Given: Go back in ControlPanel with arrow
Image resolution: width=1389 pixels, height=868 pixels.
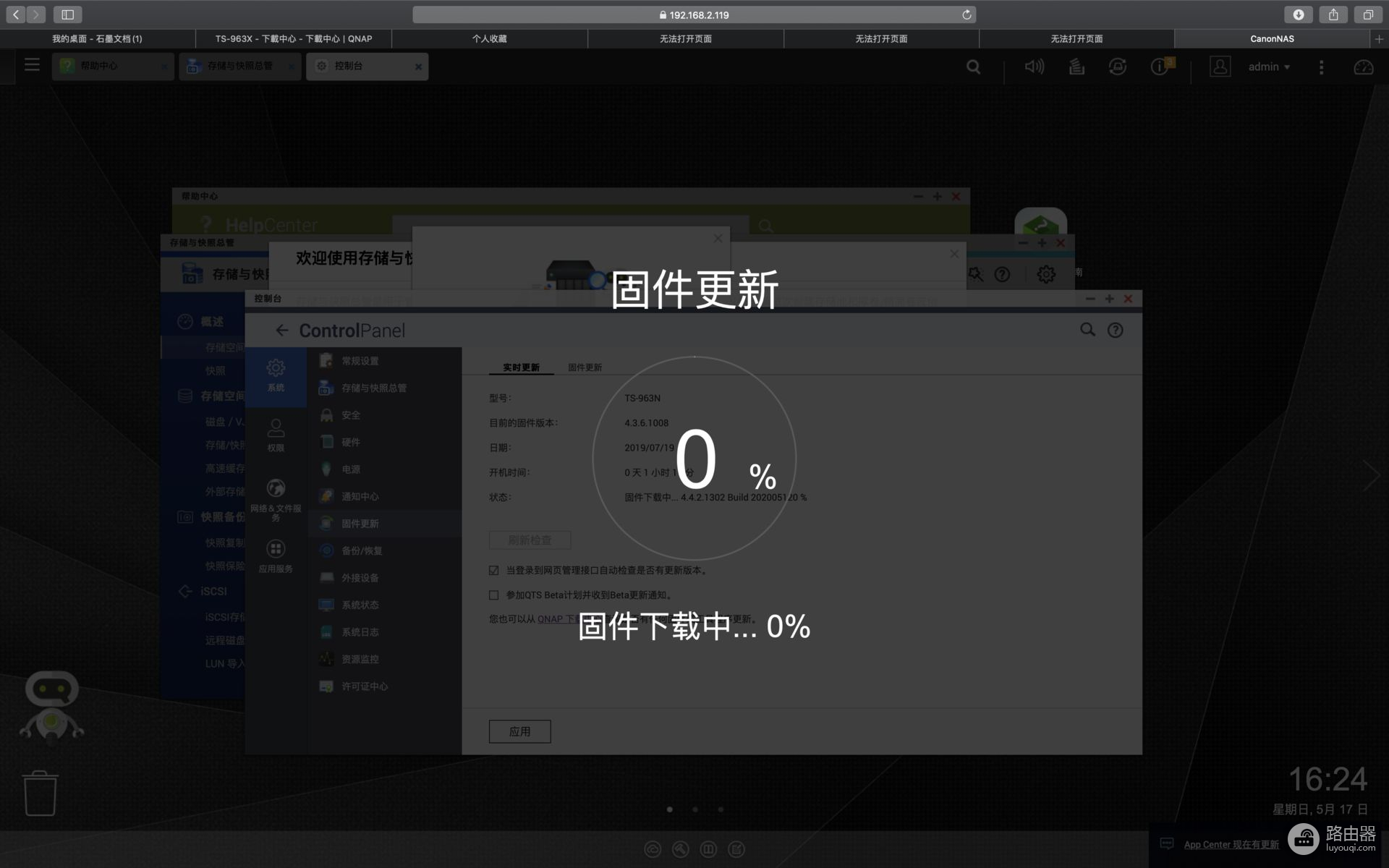Looking at the screenshot, I should click(281, 331).
